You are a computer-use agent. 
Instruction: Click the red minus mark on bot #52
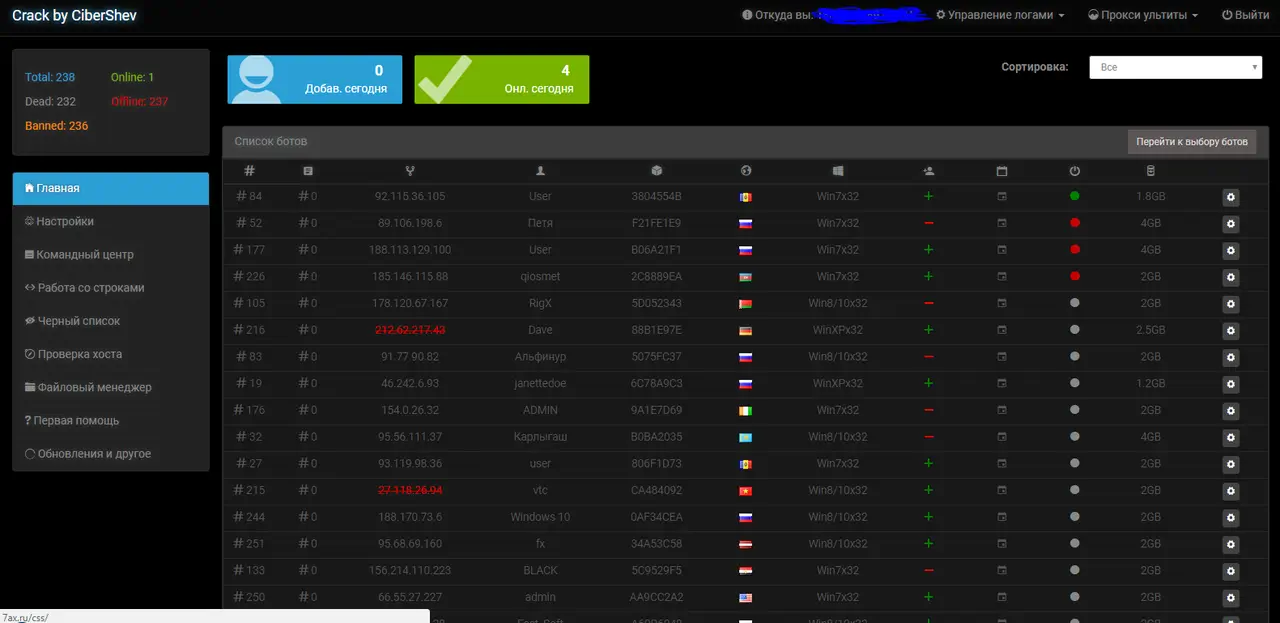click(927, 223)
